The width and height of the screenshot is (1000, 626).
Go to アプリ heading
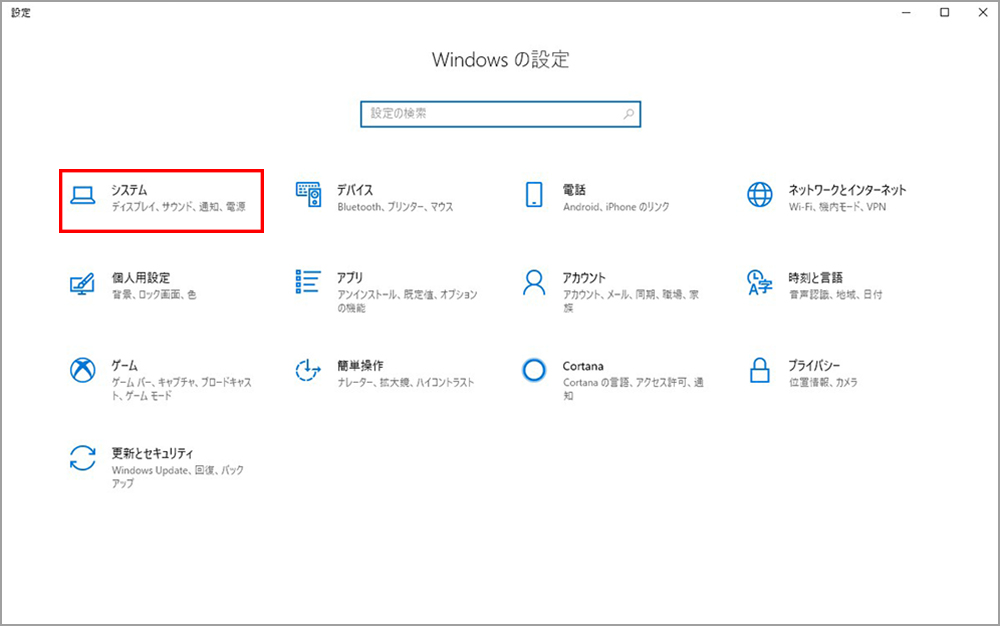(x=350, y=278)
